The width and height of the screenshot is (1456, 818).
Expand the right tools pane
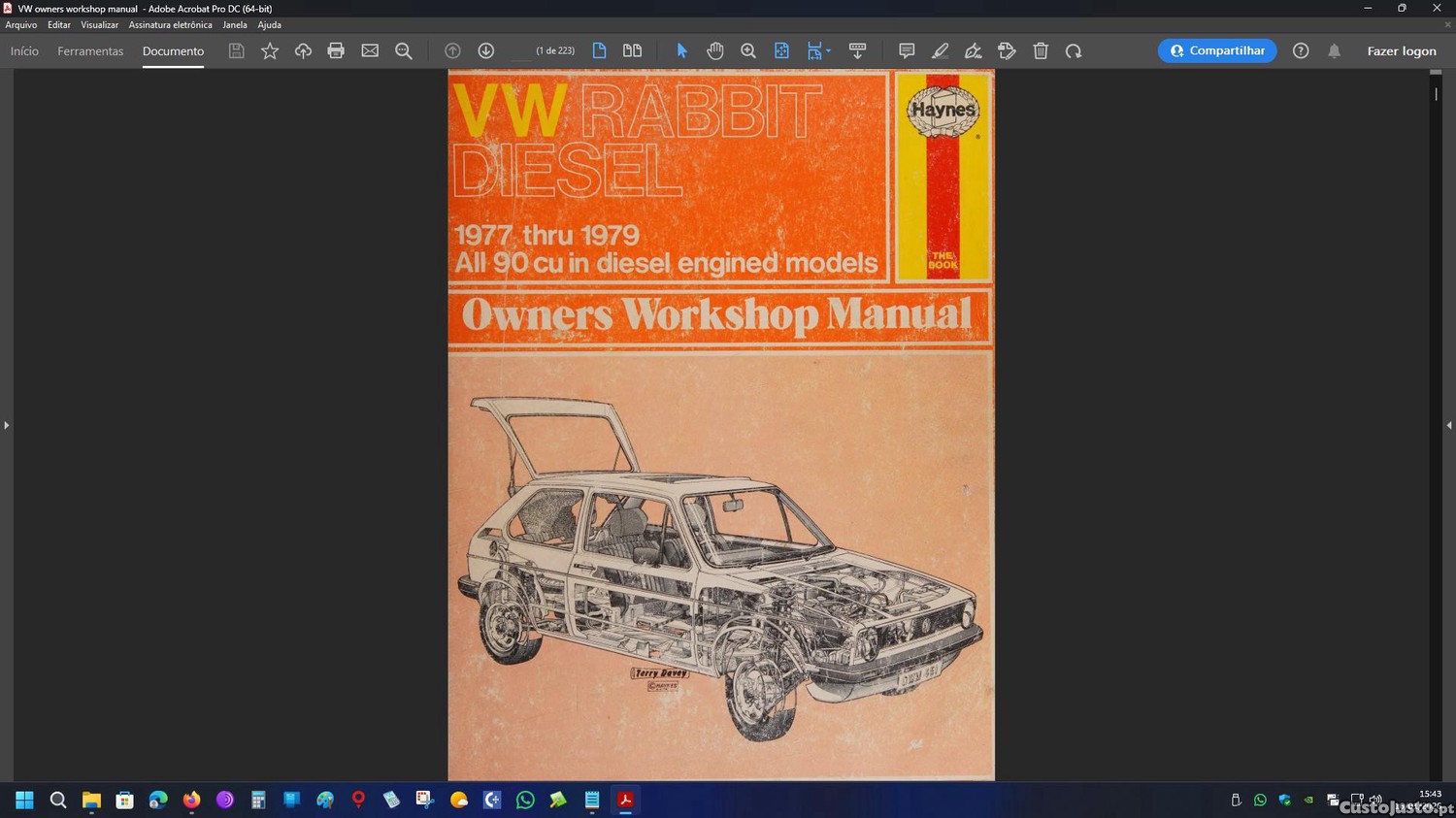click(1449, 425)
